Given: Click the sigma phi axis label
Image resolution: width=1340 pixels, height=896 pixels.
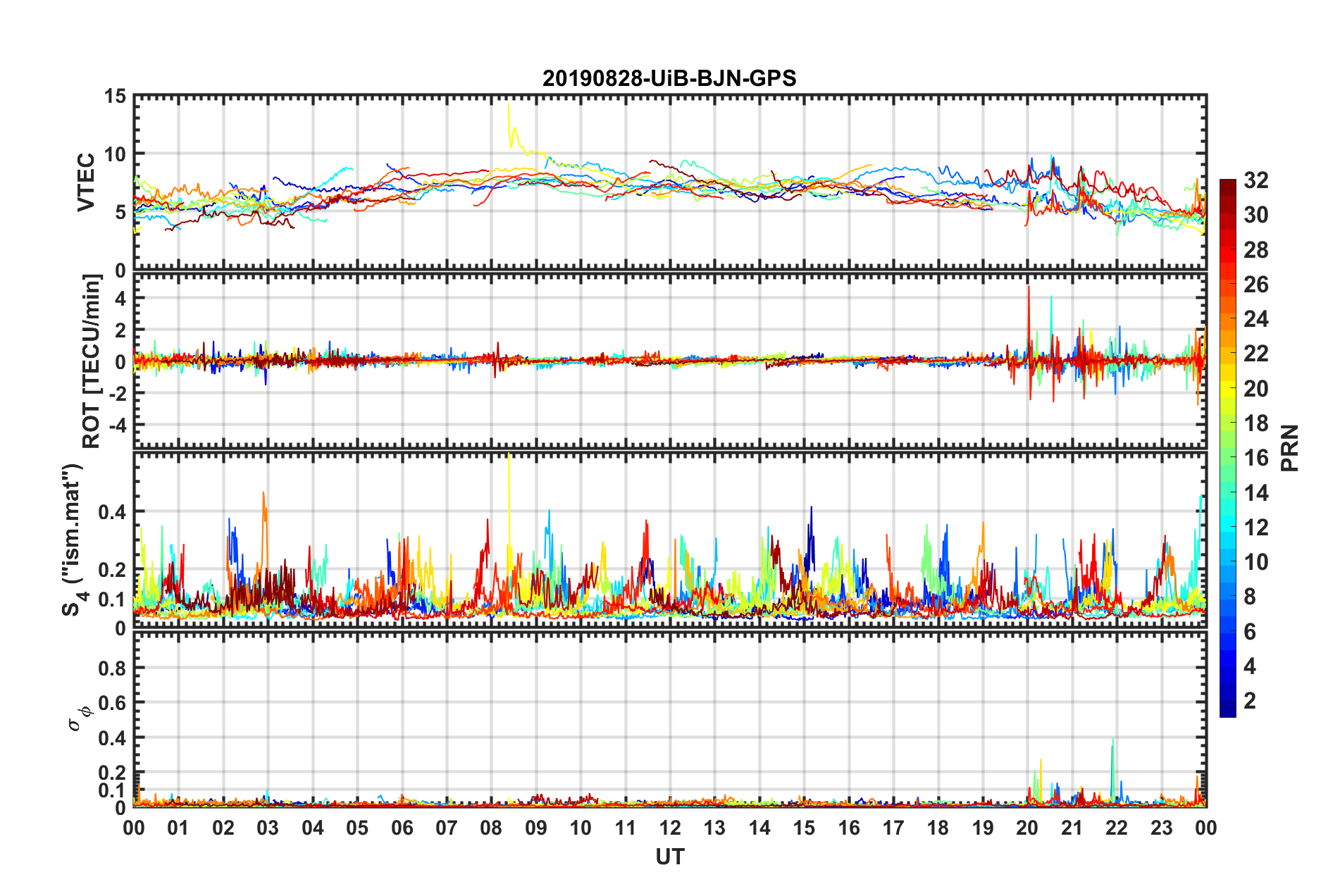Looking at the screenshot, I should pos(79,718).
